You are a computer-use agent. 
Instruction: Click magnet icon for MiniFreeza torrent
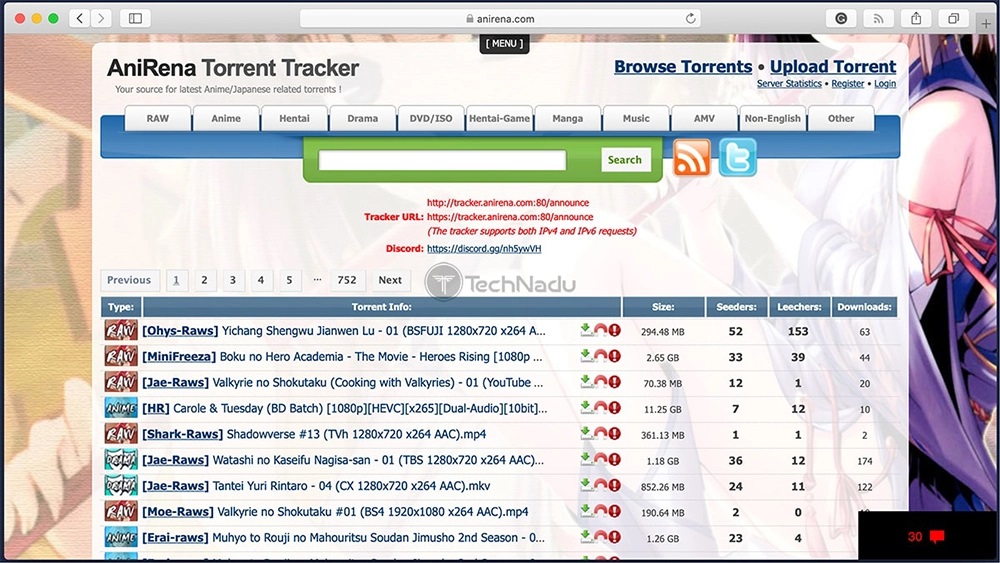tap(600, 356)
